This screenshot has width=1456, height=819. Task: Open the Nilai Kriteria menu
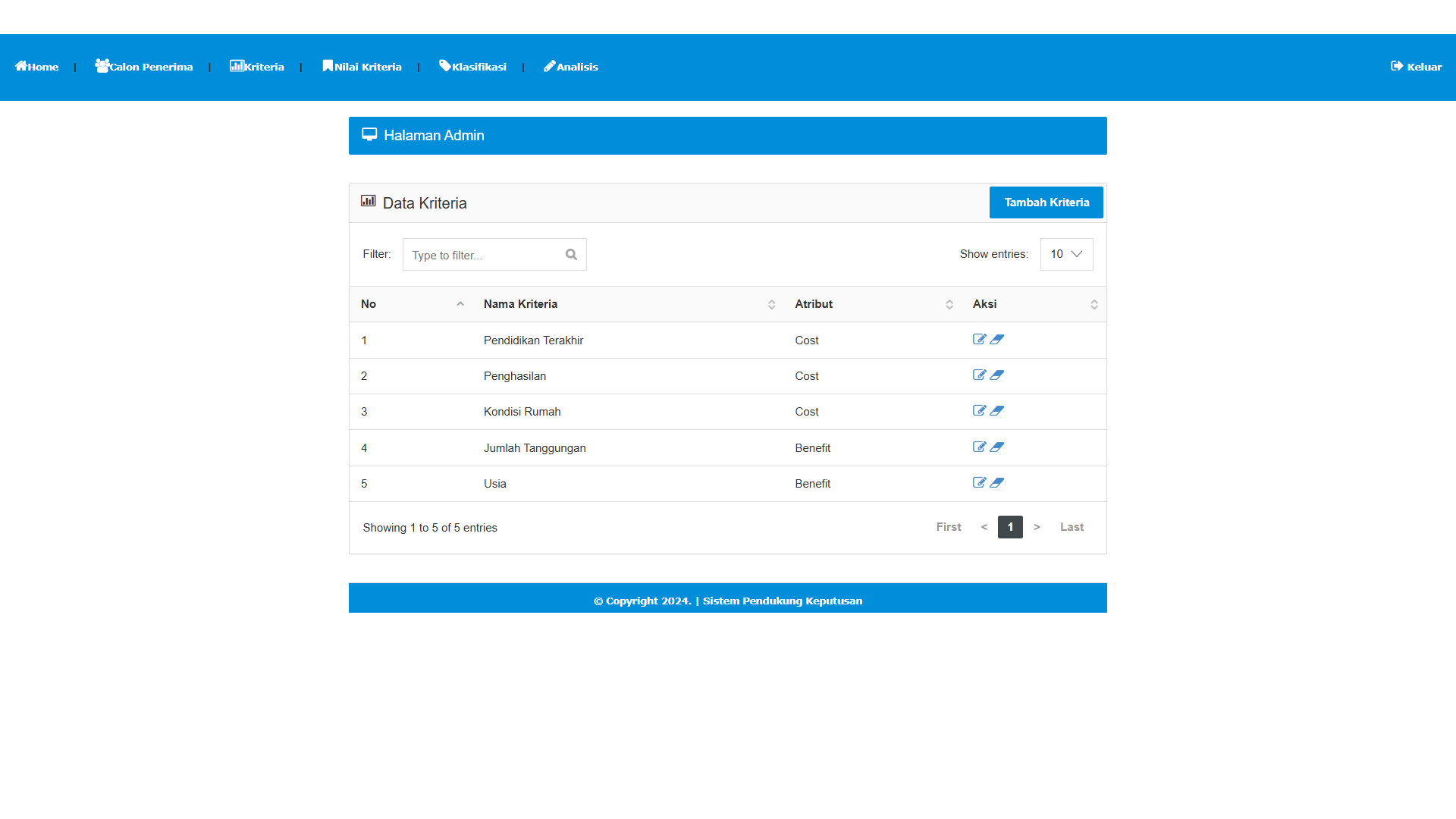(362, 67)
